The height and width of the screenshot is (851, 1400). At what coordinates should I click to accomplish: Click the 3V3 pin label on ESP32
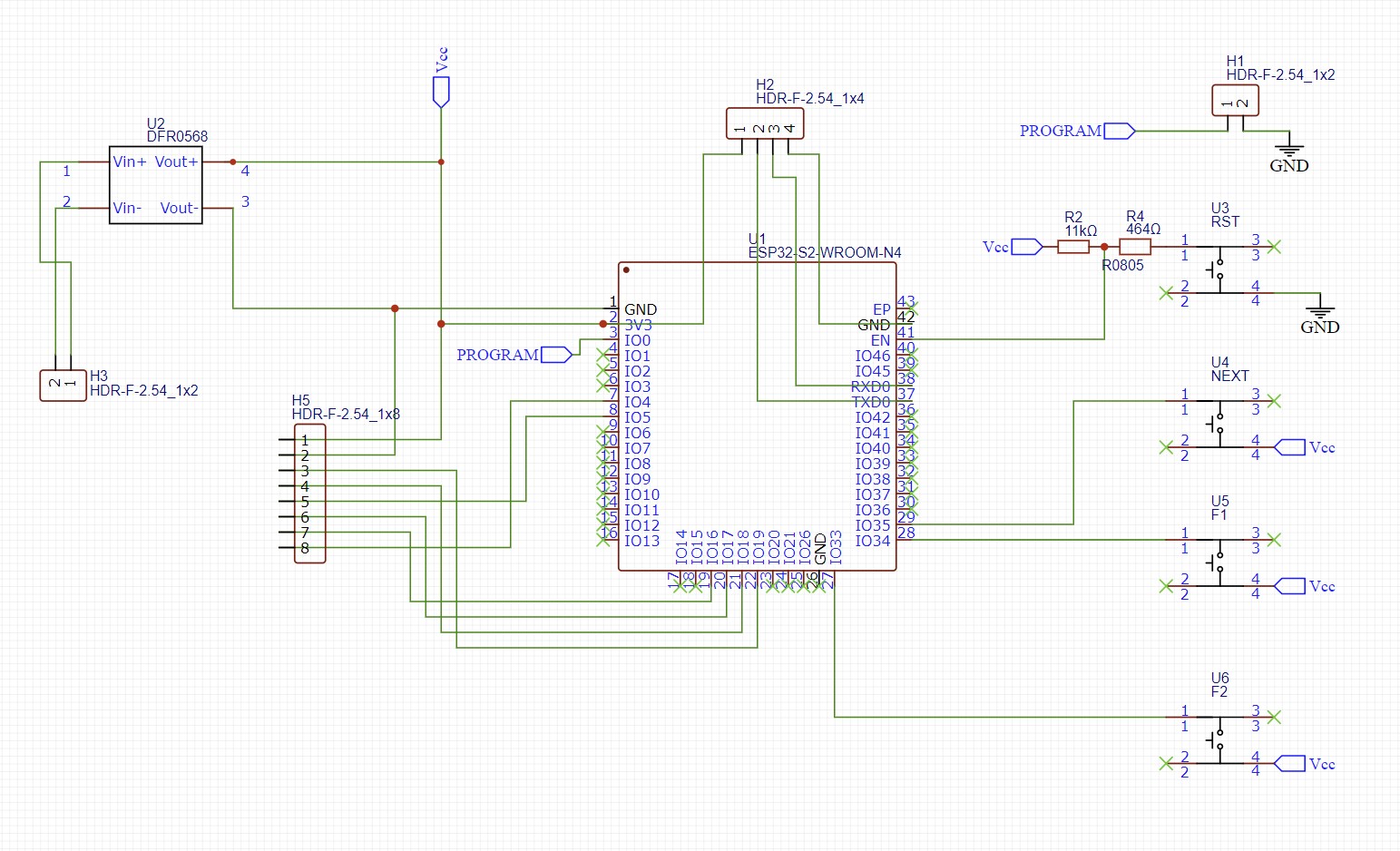tap(638, 325)
